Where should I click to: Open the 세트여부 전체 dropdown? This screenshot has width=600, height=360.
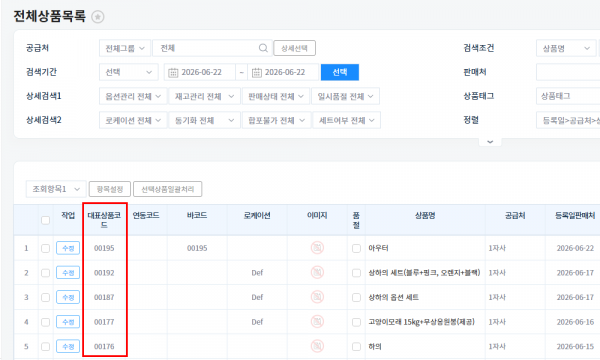347,121
